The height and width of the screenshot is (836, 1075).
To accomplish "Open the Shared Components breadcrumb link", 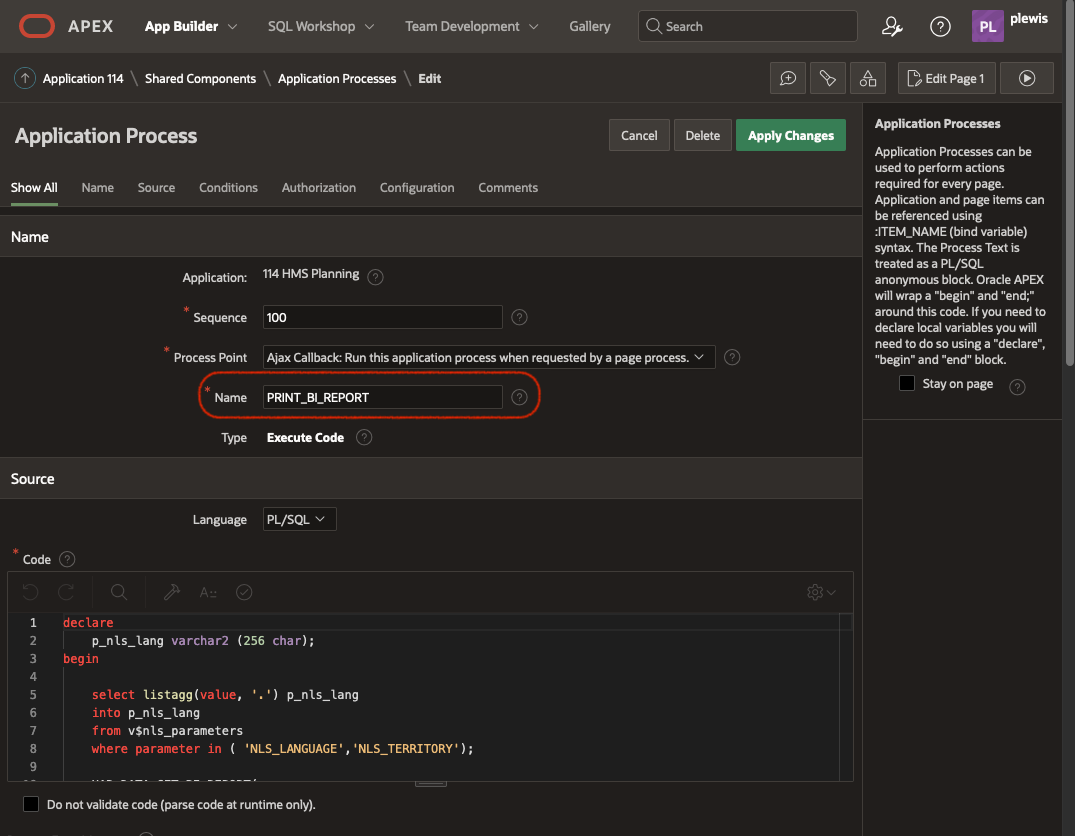I will [x=200, y=78].
